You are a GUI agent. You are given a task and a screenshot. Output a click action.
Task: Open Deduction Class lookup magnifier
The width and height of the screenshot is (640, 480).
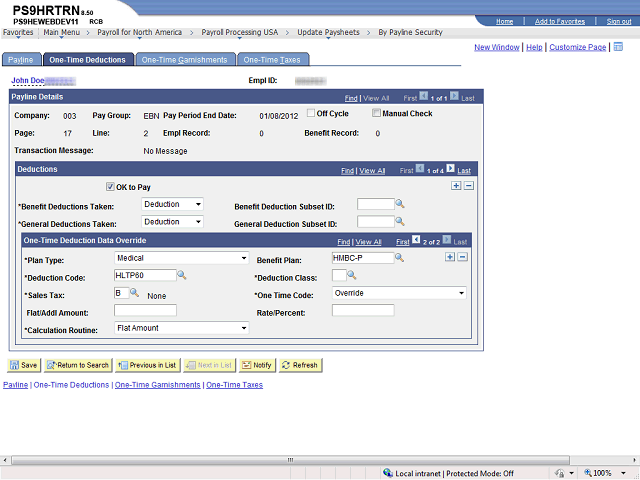[351, 276]
